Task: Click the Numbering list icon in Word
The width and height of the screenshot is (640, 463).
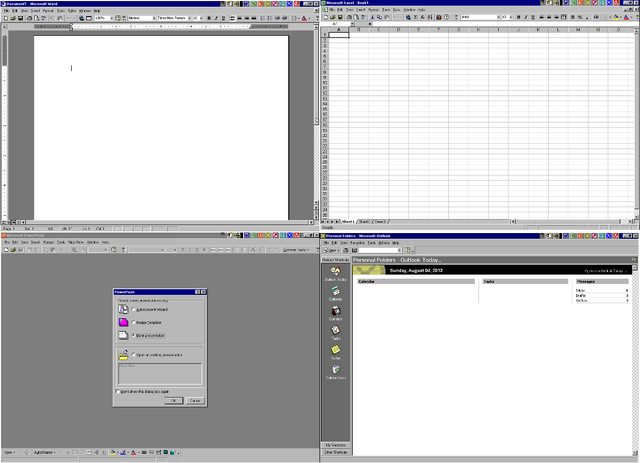Action: tap(262, 18)
